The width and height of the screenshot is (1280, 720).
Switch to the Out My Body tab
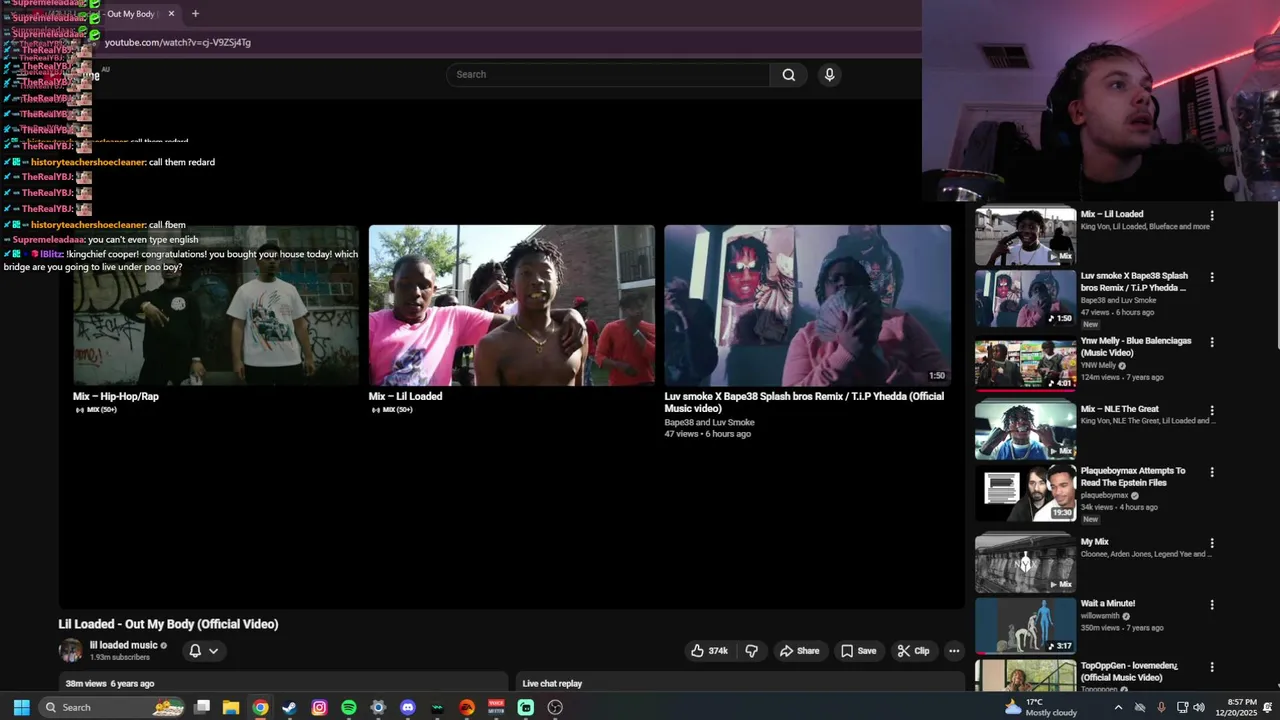tap(132, 14)
